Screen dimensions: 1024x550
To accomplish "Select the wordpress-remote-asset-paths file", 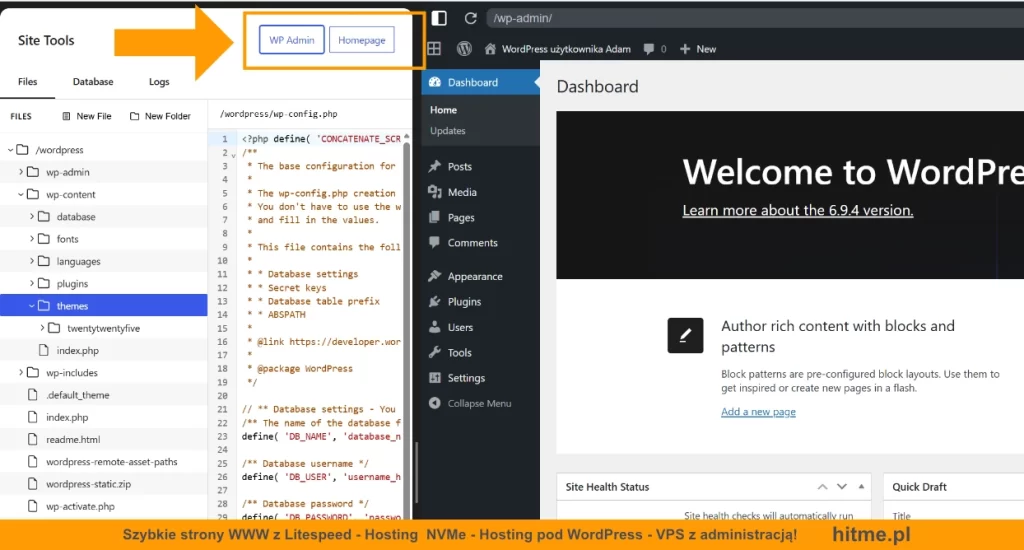I will point(111,461).
